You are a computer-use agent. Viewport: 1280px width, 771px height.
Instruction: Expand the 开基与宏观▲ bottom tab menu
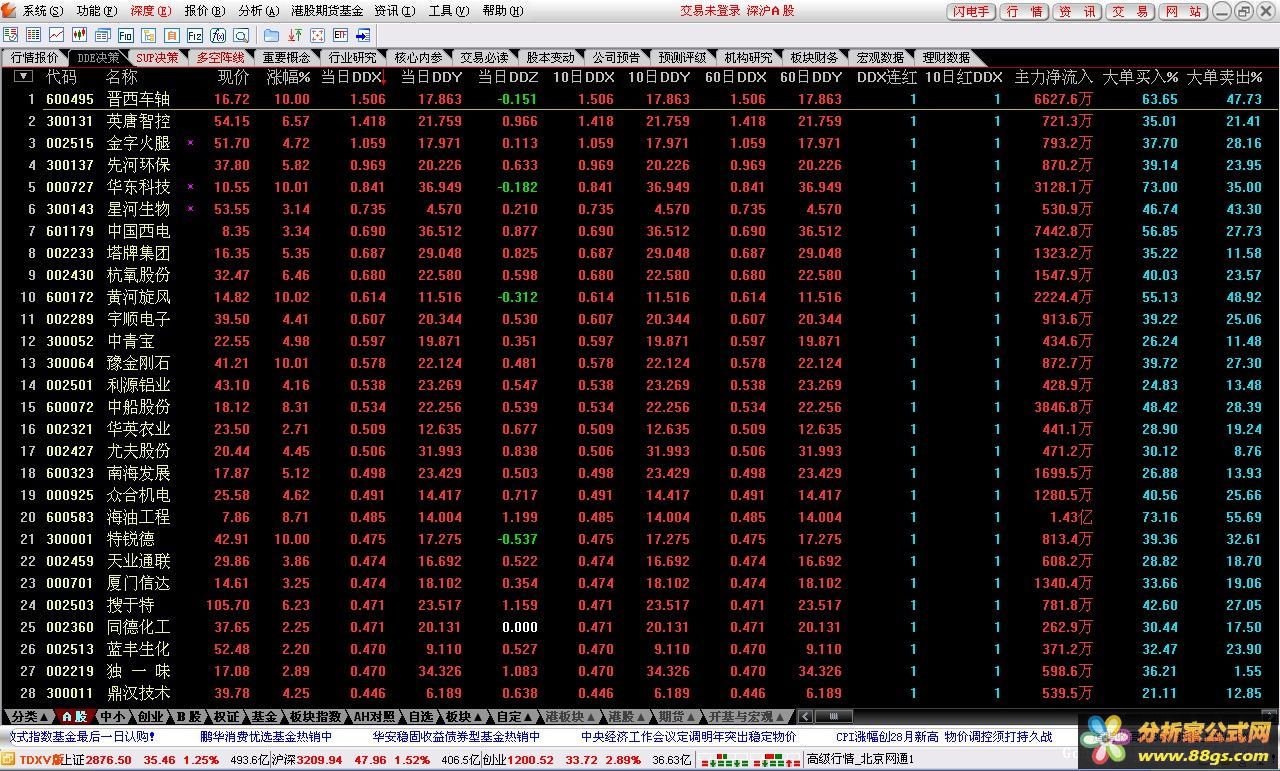748,717
